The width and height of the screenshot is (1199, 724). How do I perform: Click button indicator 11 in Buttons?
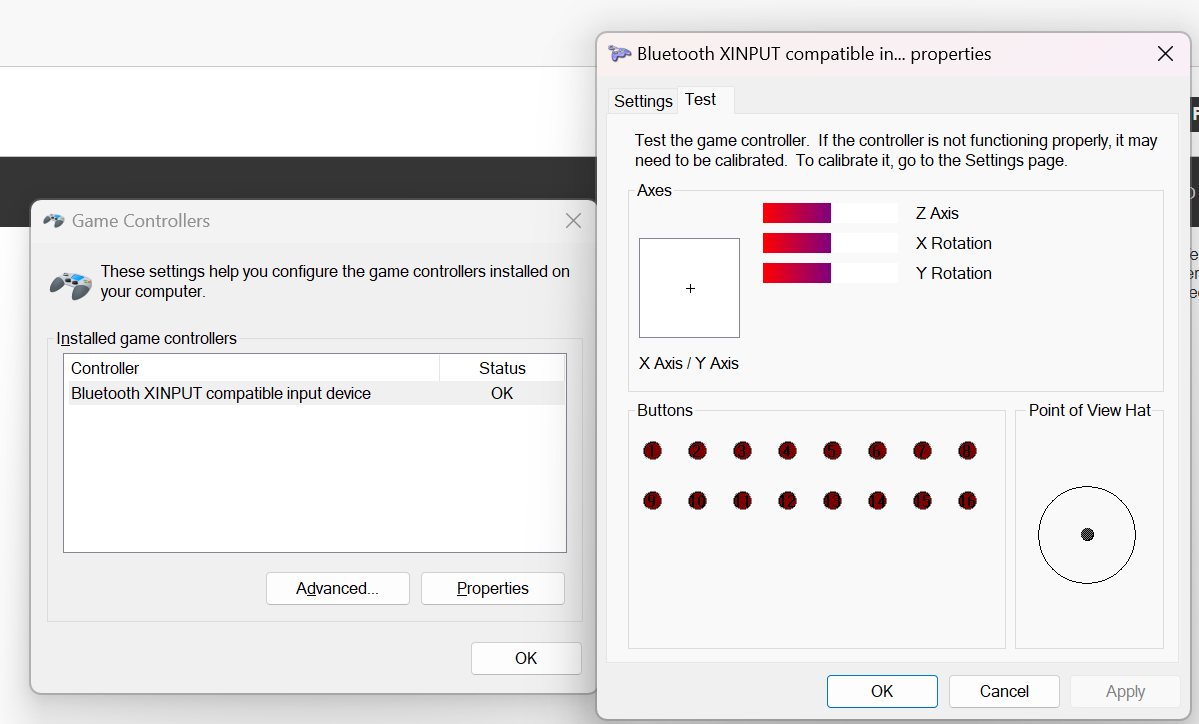pos(742,501)
